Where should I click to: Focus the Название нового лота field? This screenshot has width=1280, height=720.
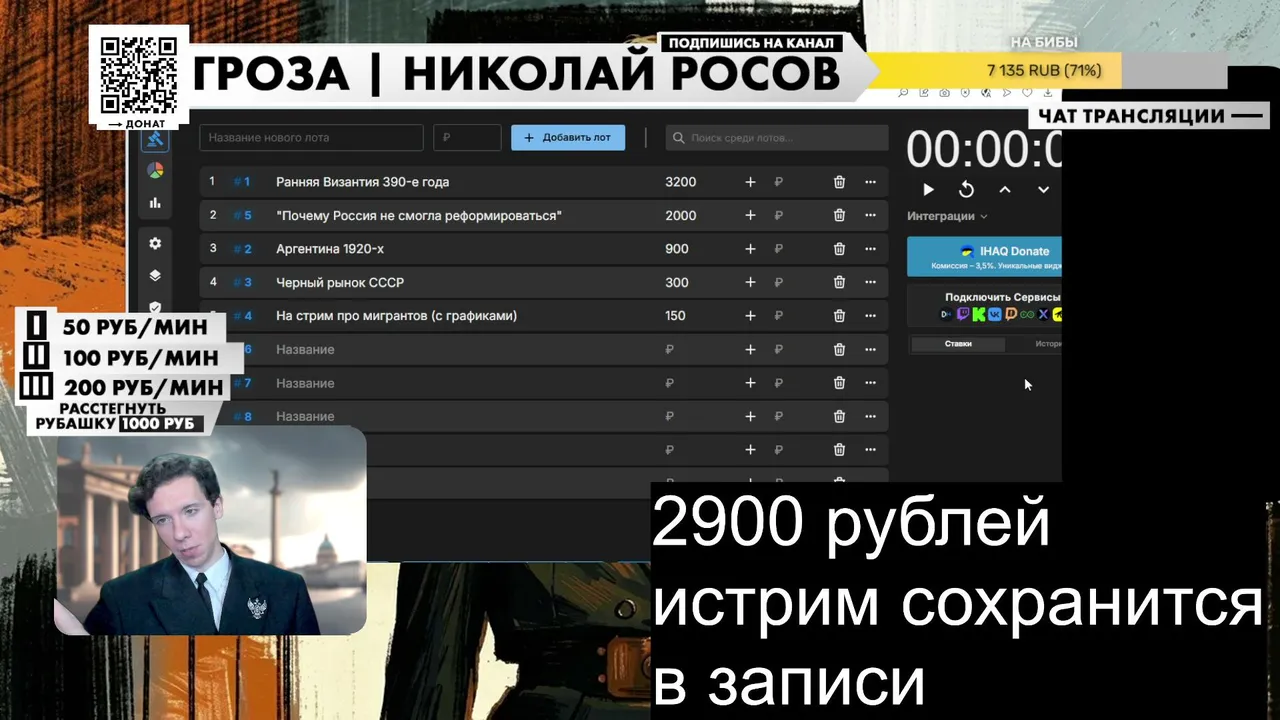(311, 138)
